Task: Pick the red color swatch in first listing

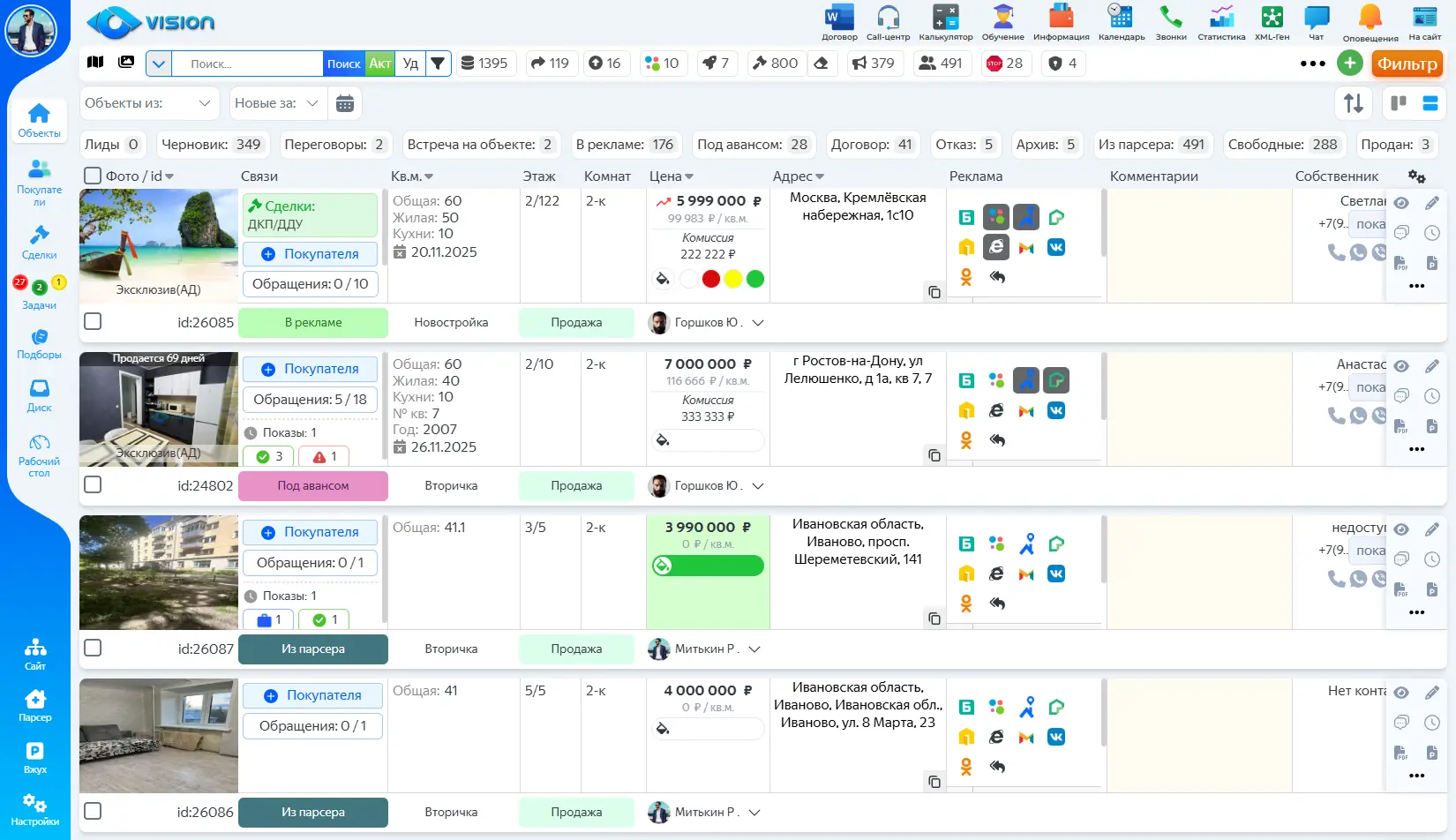Action: tap(711, 279)
